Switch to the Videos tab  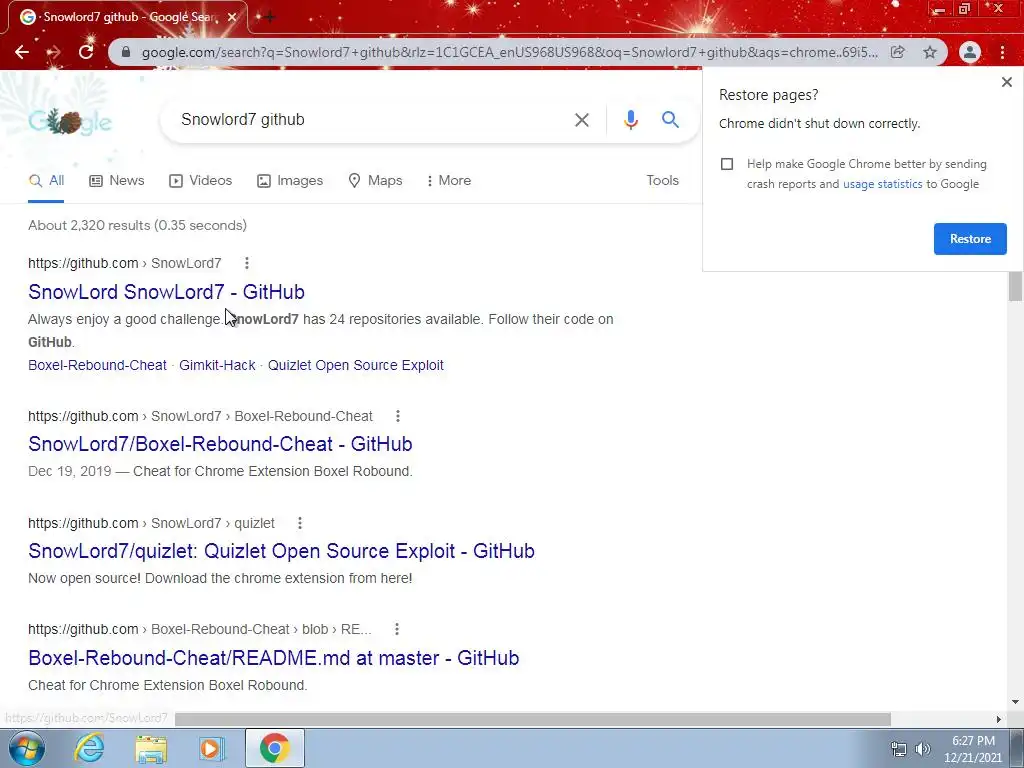(200, 181)
